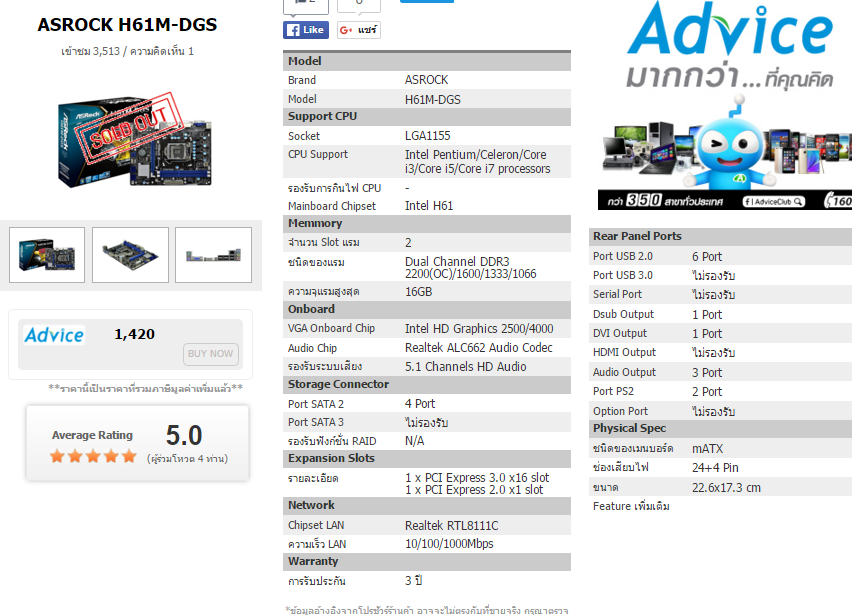Click the mATX form factor value
Screen dimensions: 852x615
(x=707, y=449)
